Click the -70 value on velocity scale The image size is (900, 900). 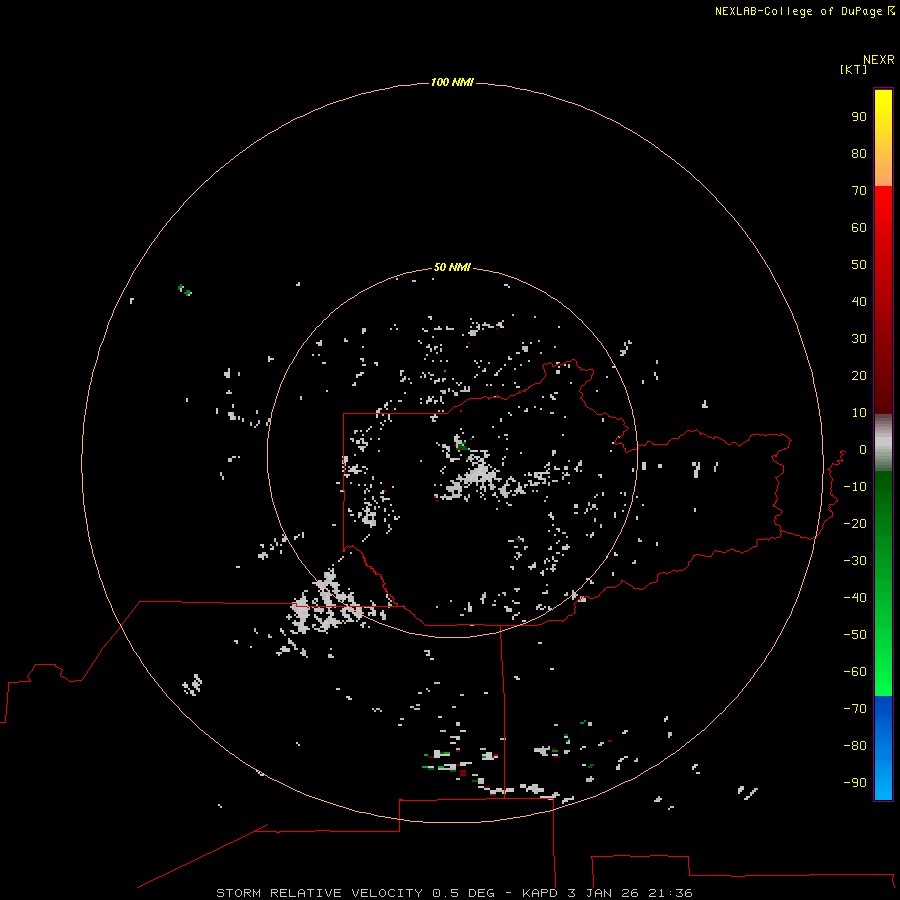click(855, 709)
